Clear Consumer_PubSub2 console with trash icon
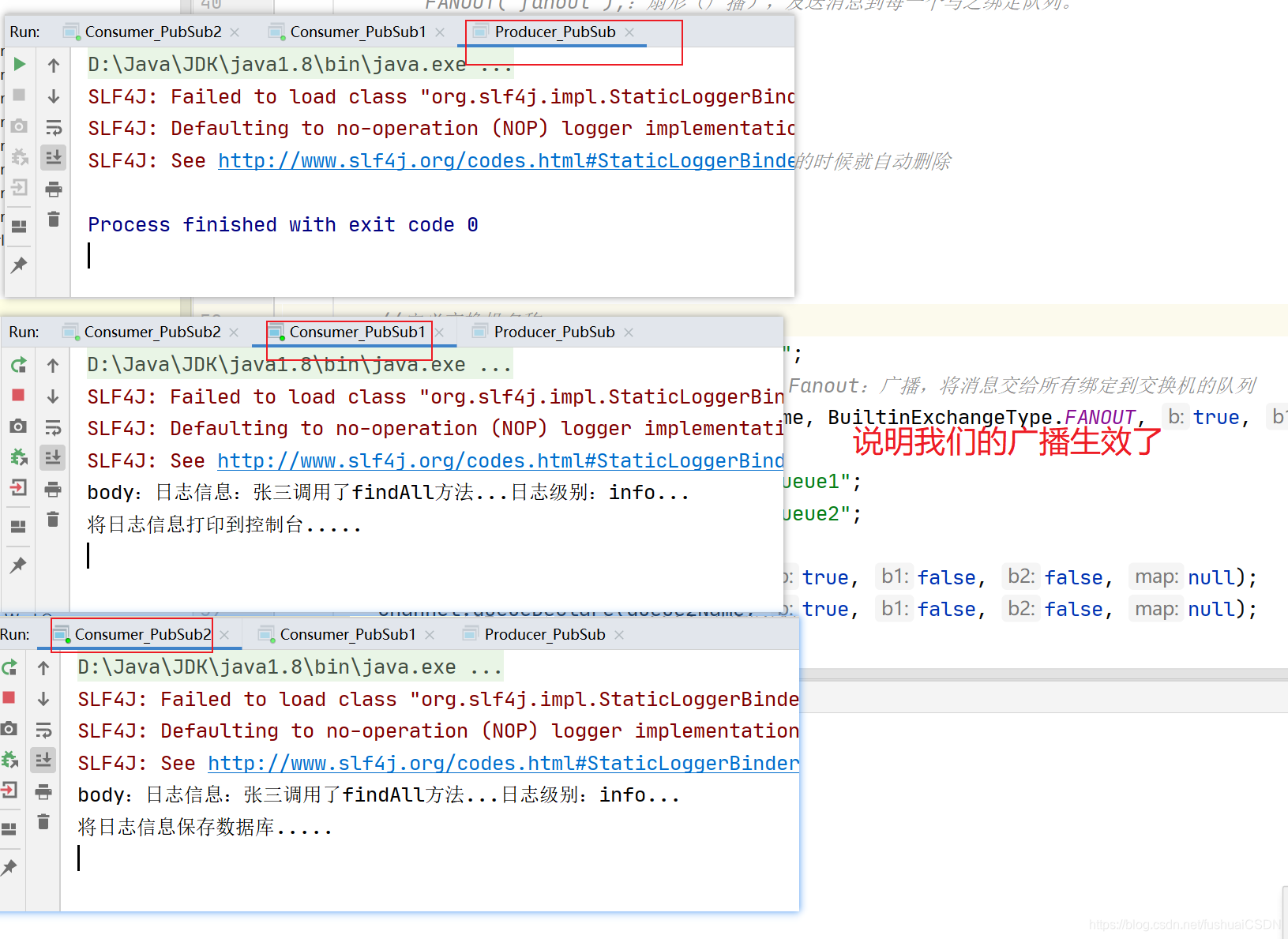Screen dimensions: 1288x939 pos(43,821)
